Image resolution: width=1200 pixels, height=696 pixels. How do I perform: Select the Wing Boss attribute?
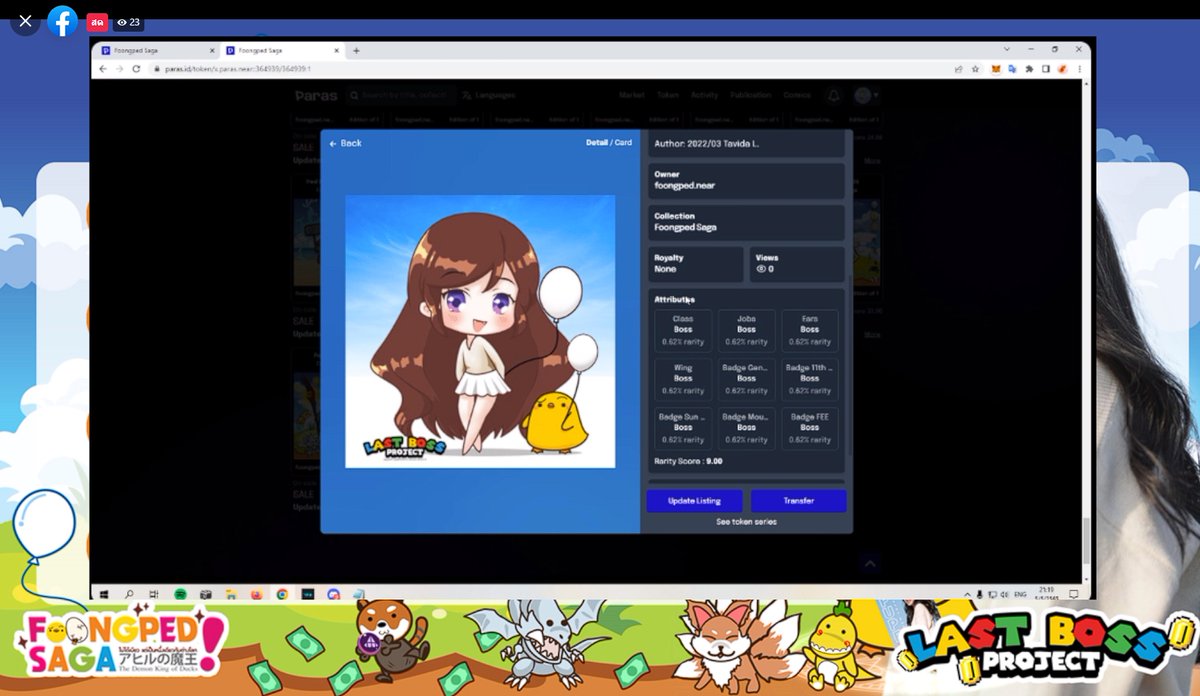[x=683, y=379]
